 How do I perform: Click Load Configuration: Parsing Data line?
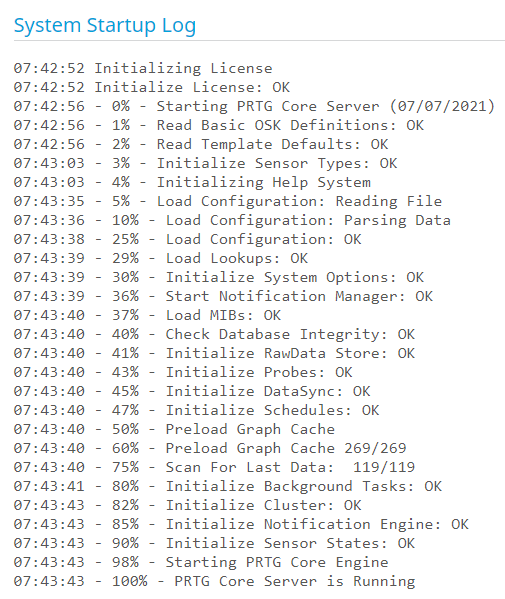[x=232, y=220]
